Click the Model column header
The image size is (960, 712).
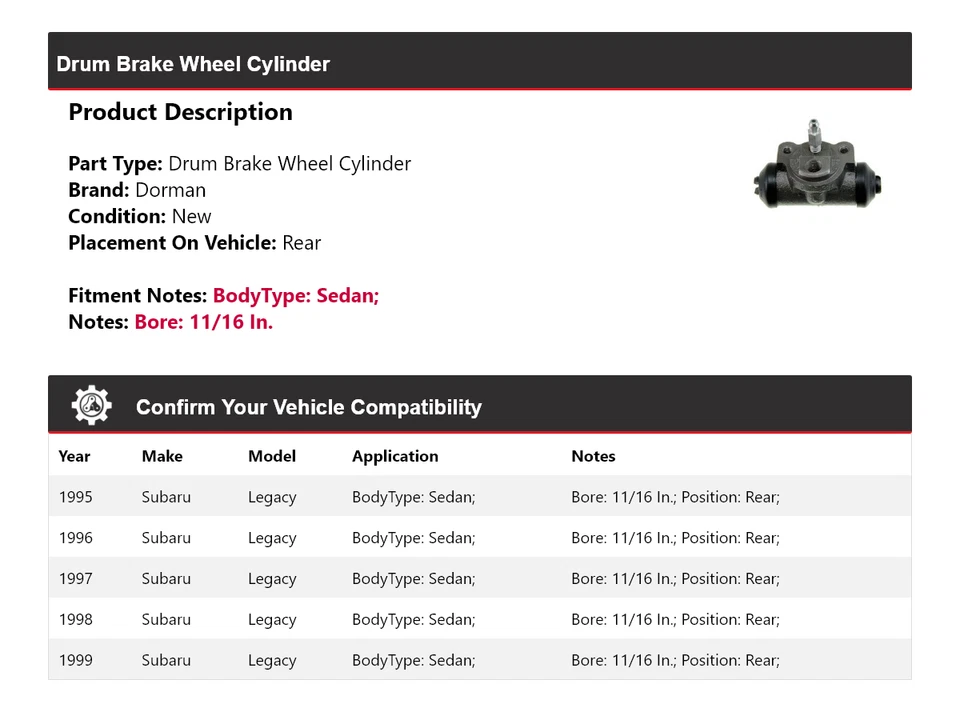(272, 456)
